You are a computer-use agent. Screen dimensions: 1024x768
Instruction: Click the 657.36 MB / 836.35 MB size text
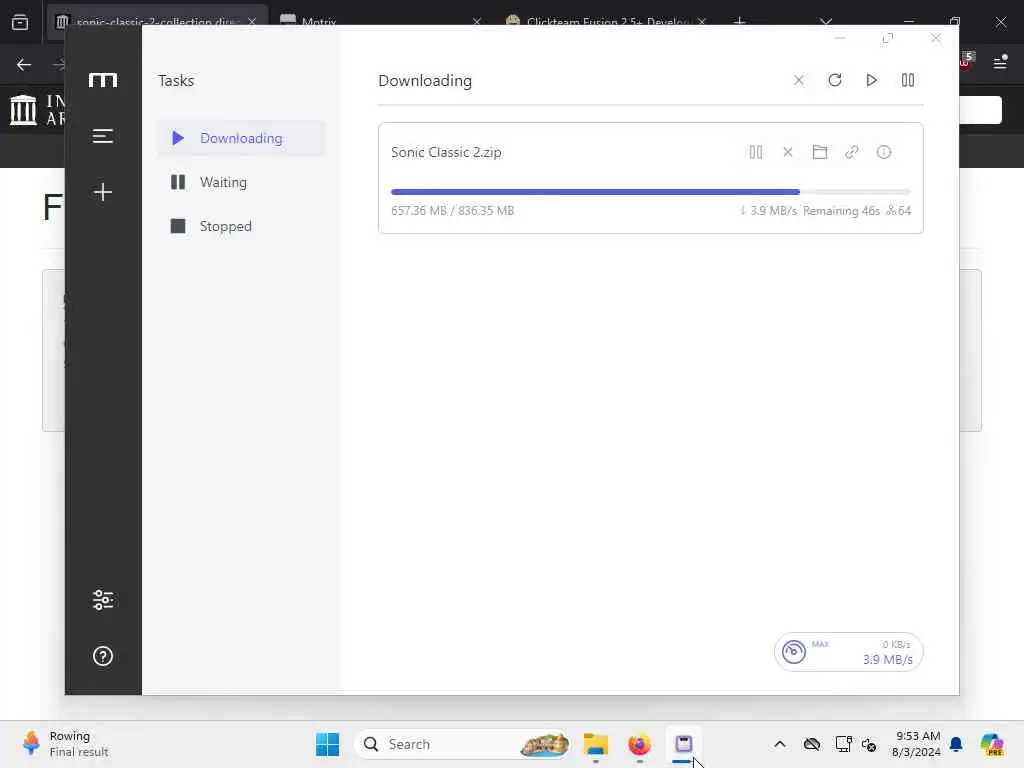pos(453,211)
